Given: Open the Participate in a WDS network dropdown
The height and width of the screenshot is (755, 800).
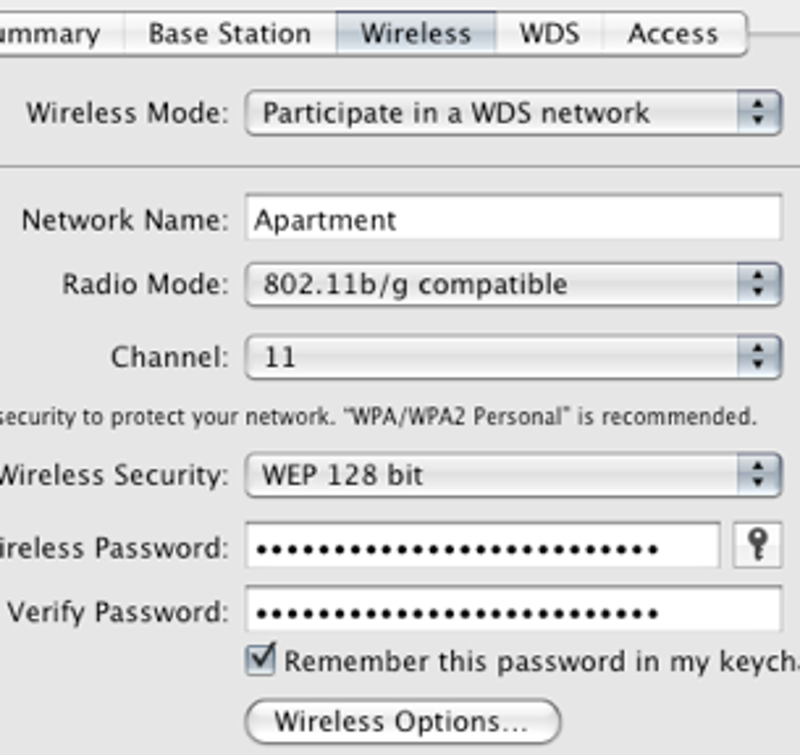Looking at the screenshot, I should pos(513,112).
